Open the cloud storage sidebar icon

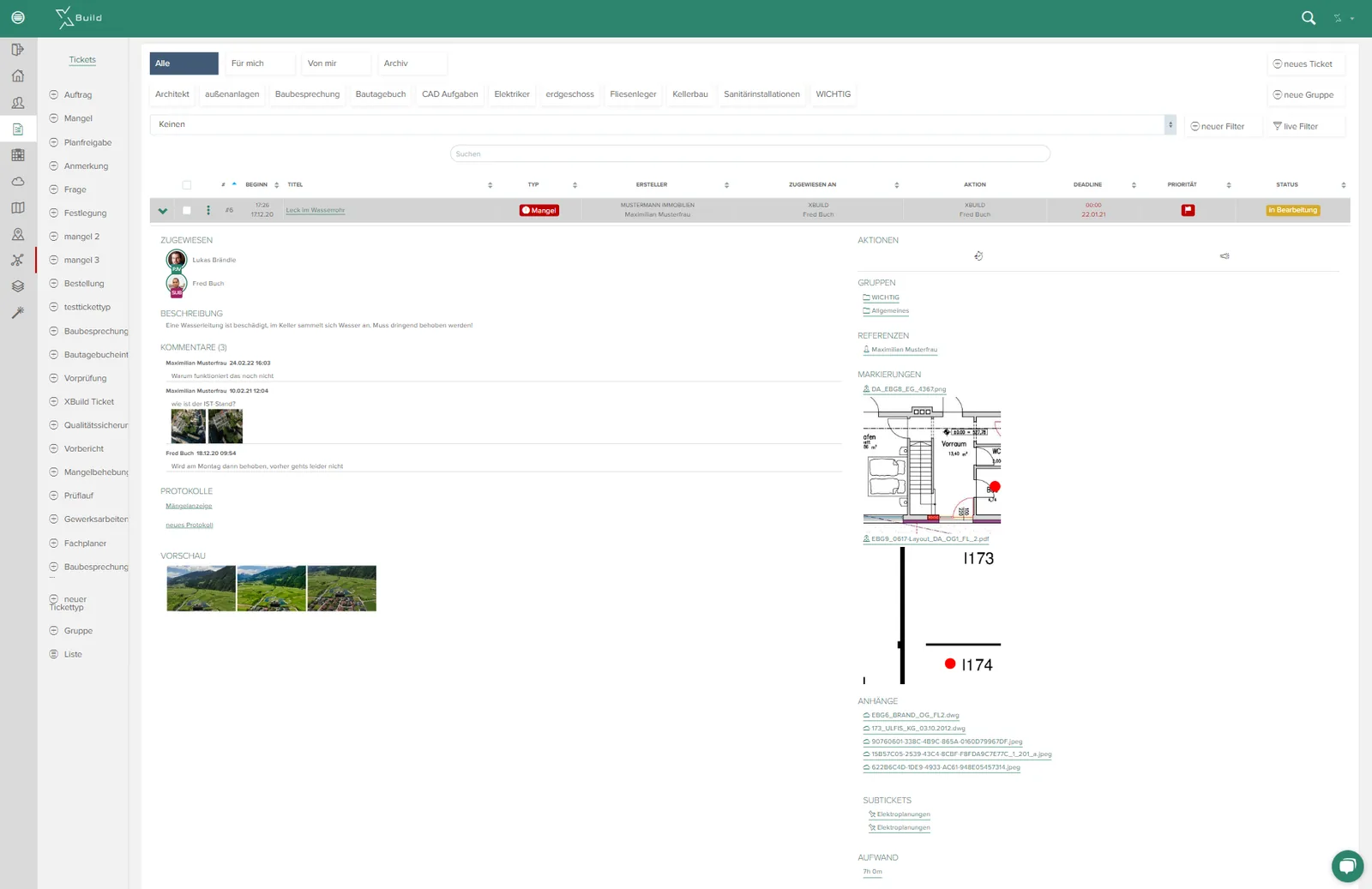click(18, 182)
